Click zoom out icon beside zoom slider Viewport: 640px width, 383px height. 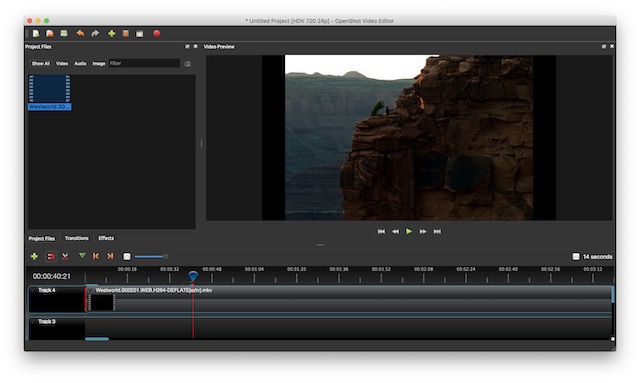point(127,256)
